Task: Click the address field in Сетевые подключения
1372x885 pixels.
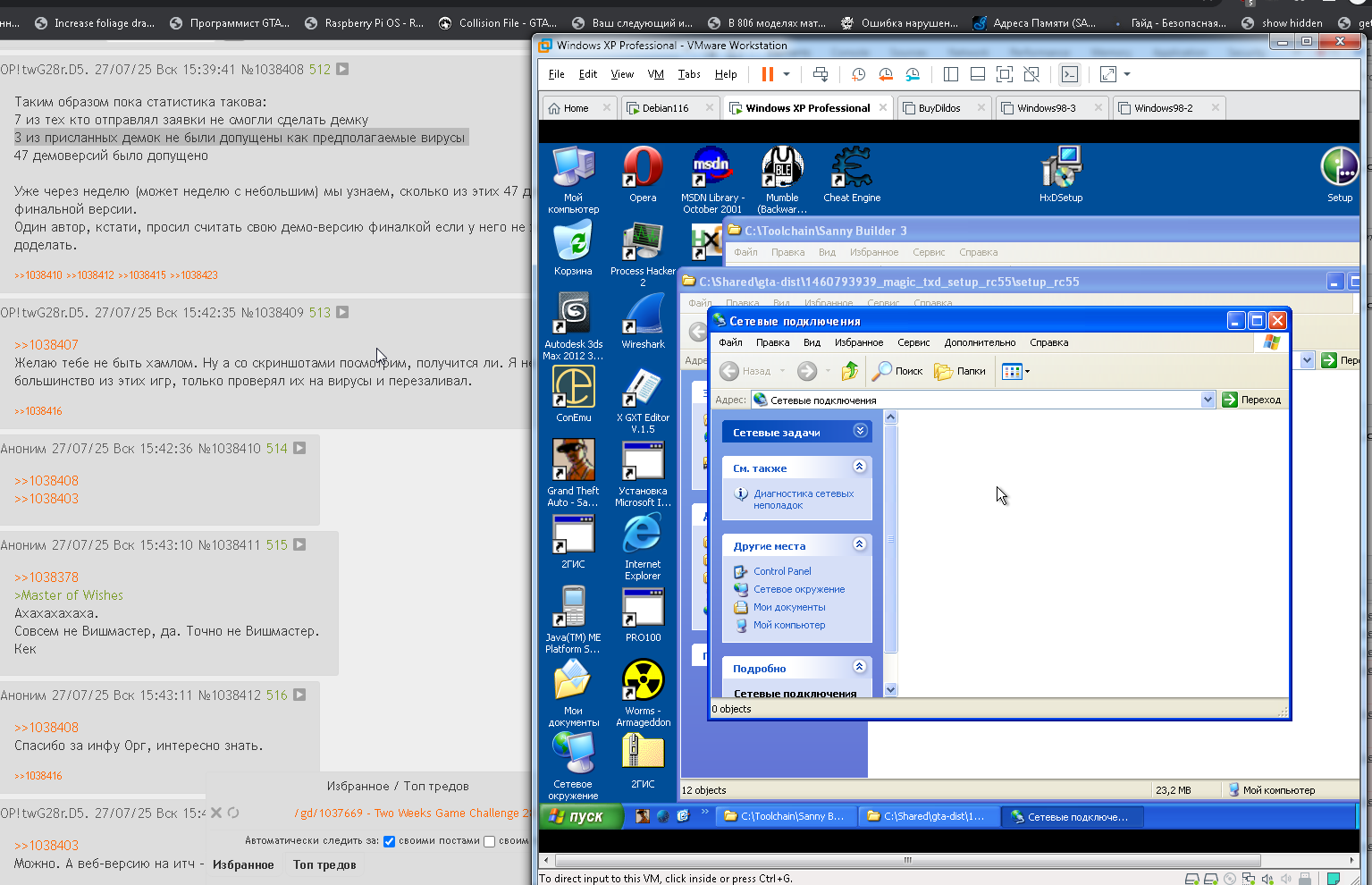Action: (984, 400)
